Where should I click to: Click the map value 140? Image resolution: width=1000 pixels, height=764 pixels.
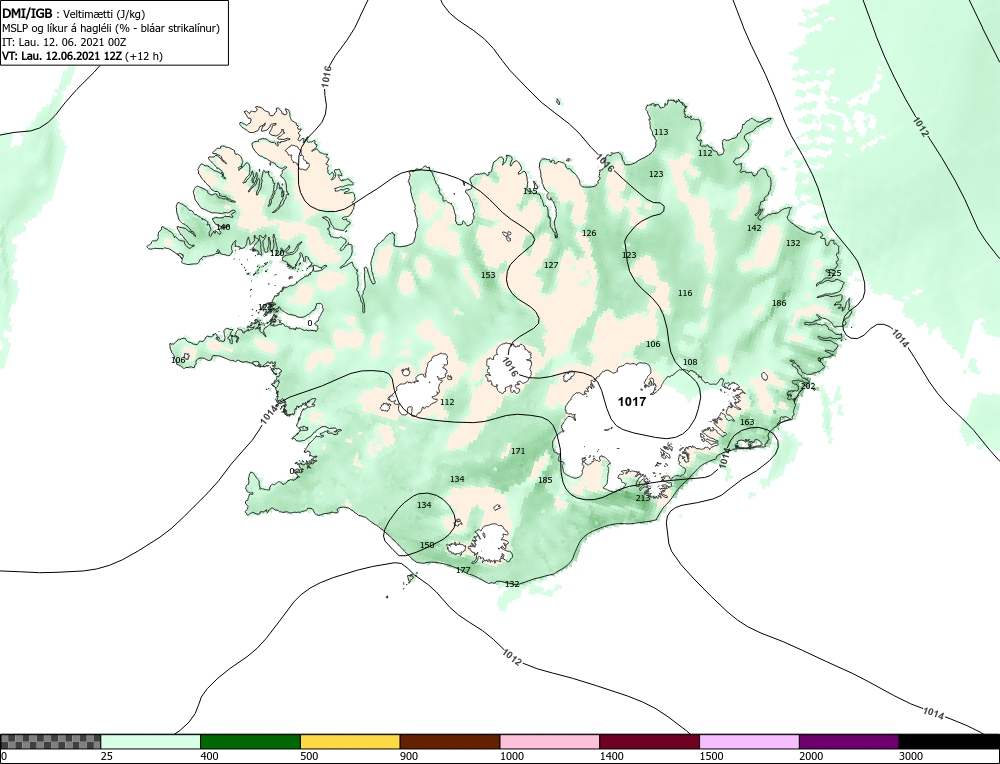coord(223,227)
